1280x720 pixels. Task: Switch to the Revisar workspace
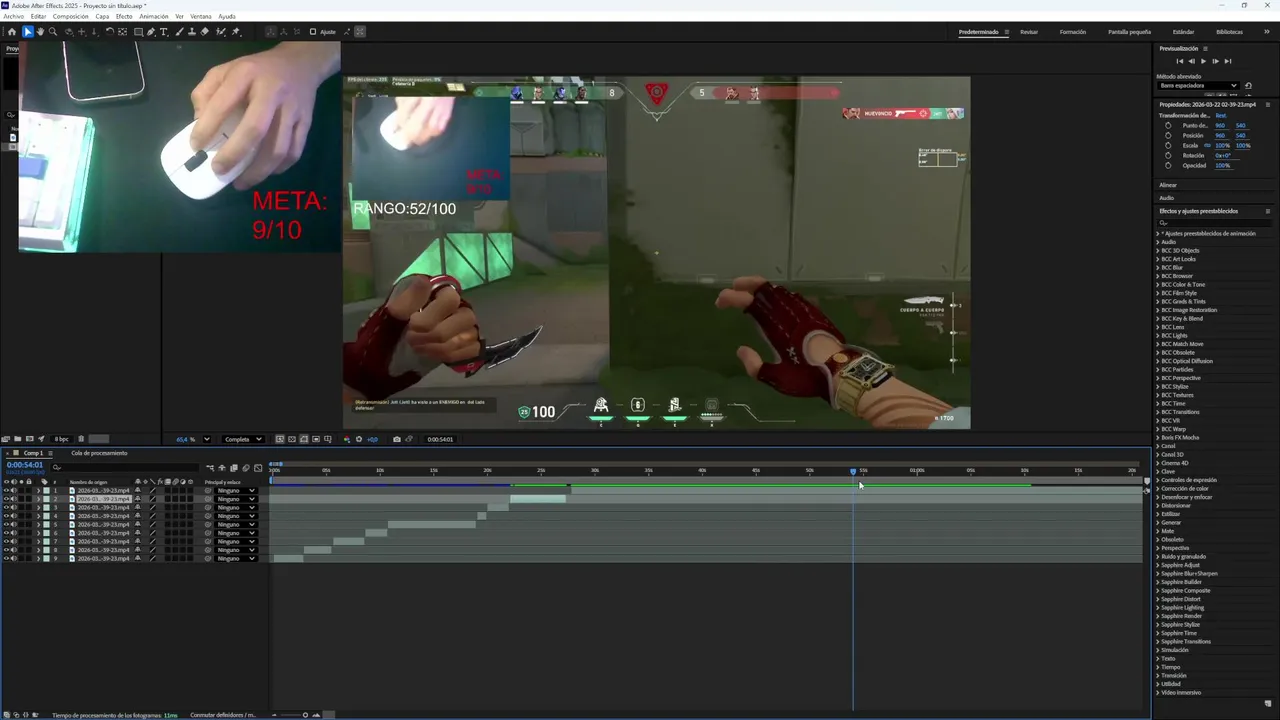click(x=1029, y=32)
